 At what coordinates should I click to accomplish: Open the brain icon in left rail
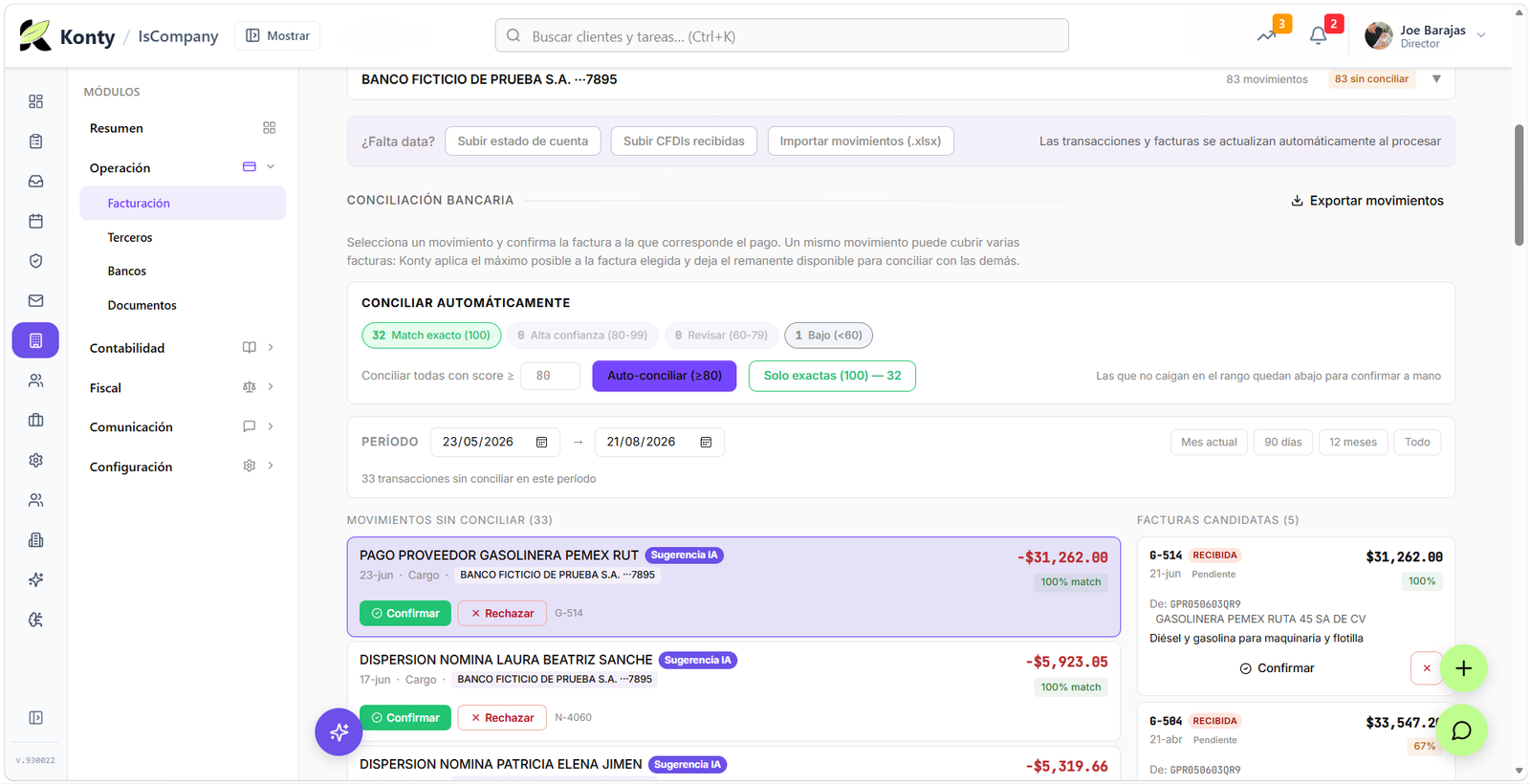click(x=35, y=620)
